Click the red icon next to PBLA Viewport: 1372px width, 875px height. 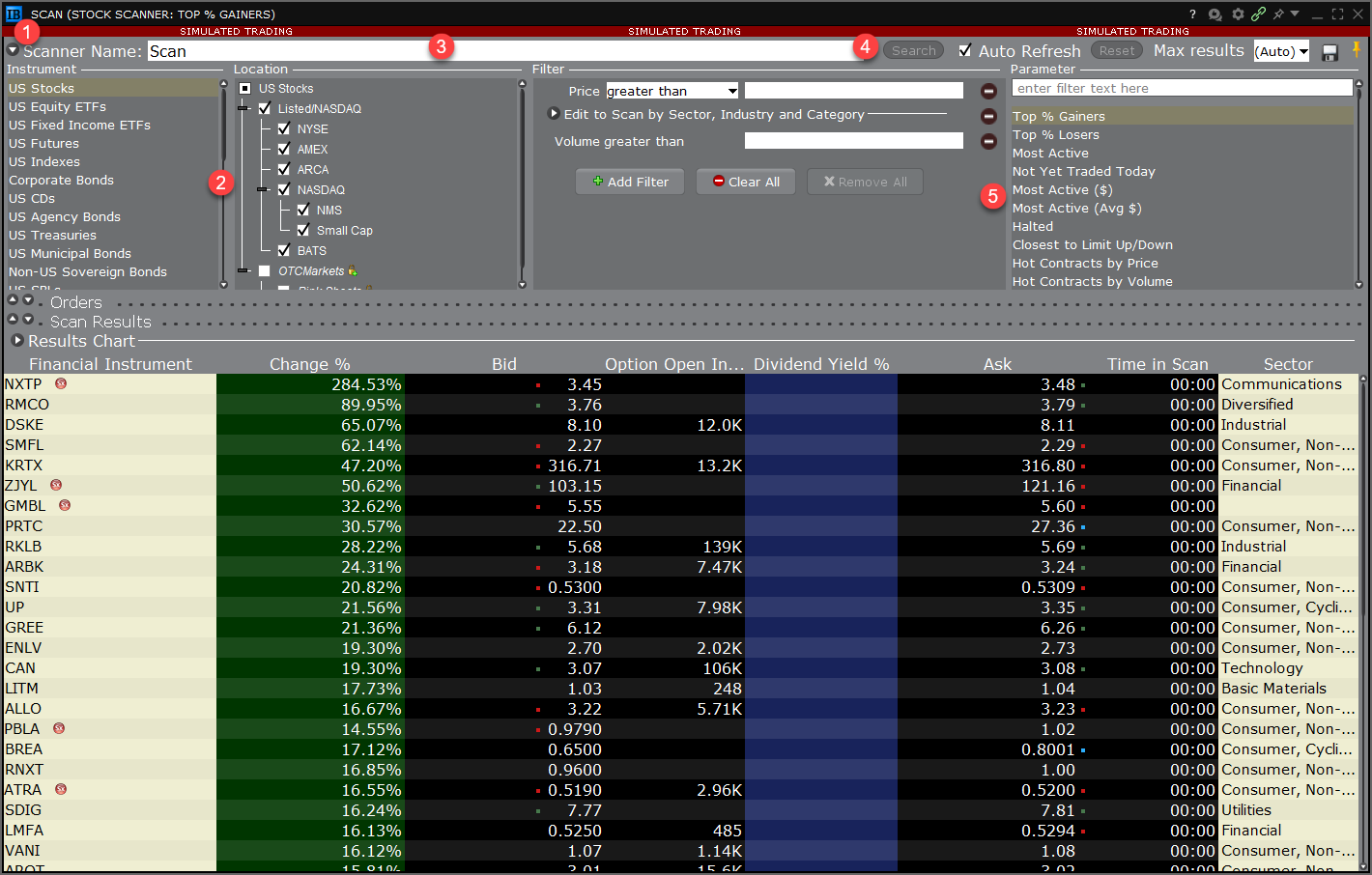click(59, 728)
